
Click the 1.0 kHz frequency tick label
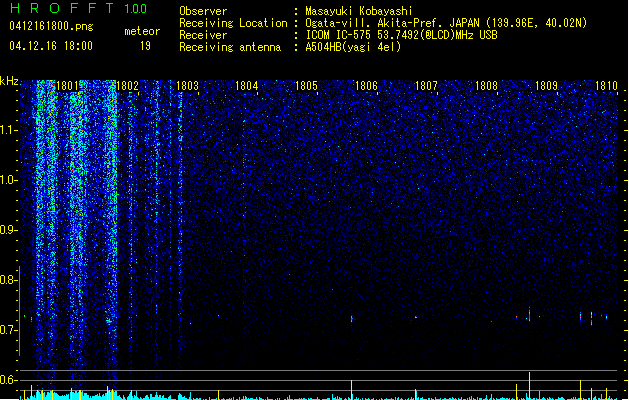pos(8,180)
